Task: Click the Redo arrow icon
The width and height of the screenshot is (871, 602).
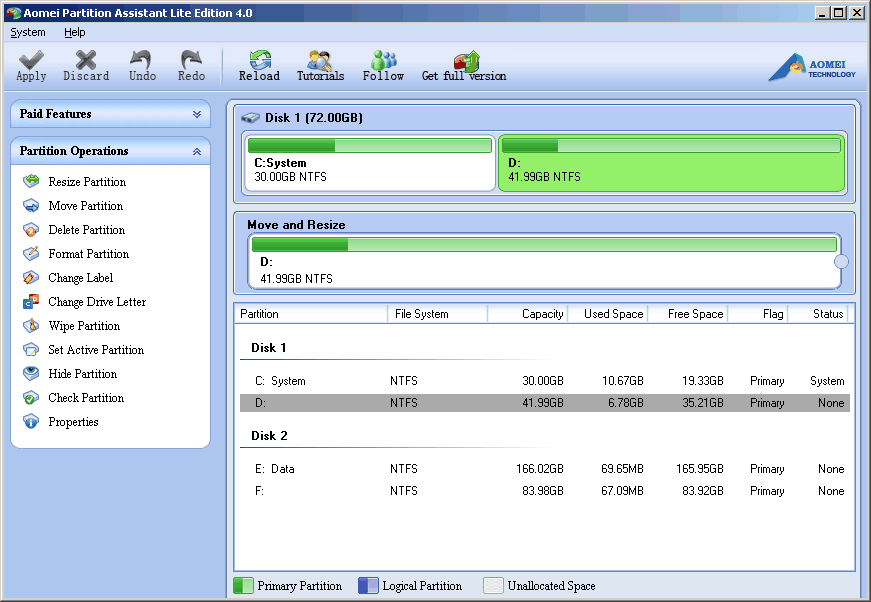Action: click(x=191, y=59)
